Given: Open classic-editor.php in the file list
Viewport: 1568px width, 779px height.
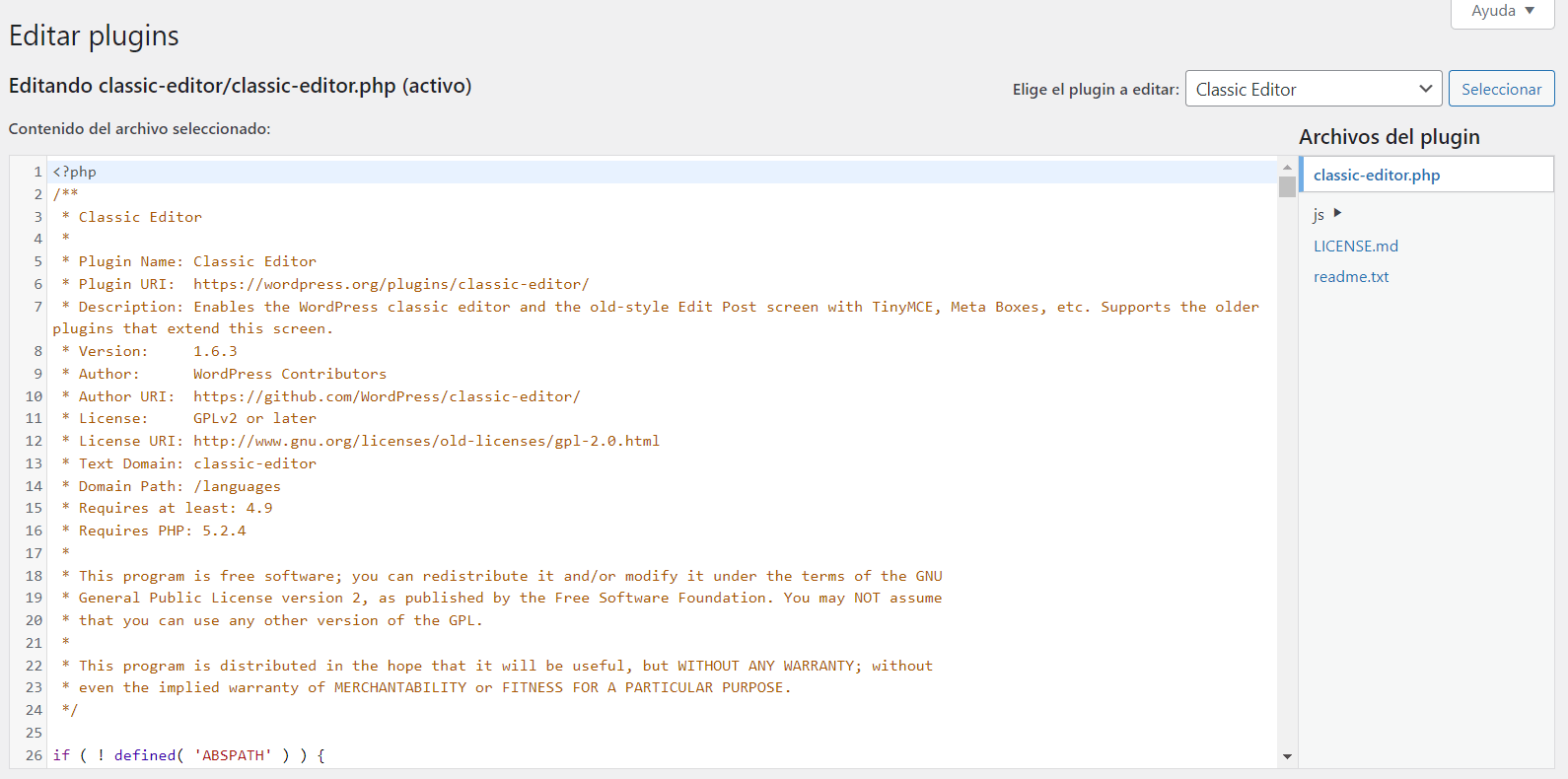Looking at the screenshot, I should click(x=1377, y=175).
